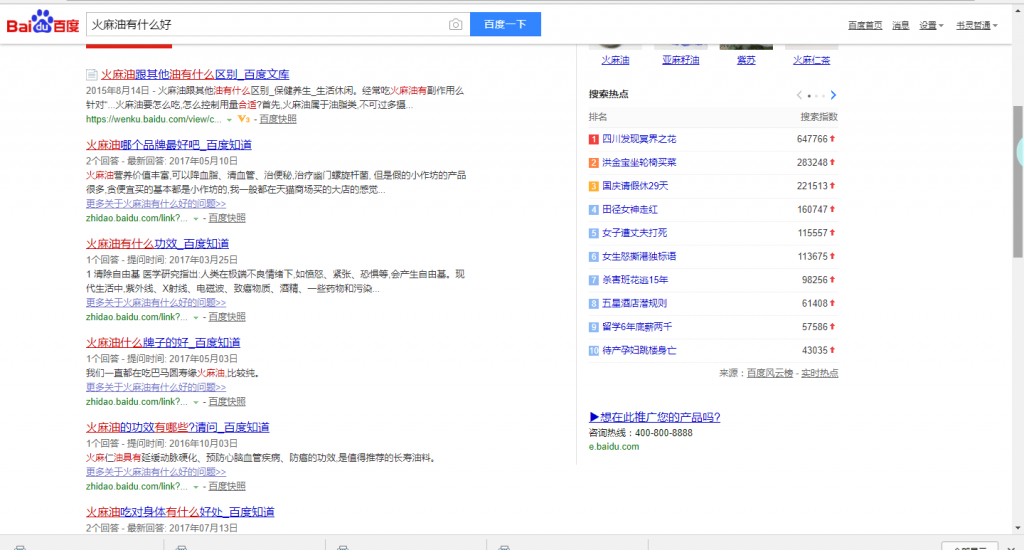The height and width of the screenshot is (550, 1024).
Task: Select search index value 647766
Action: point(812,139)
